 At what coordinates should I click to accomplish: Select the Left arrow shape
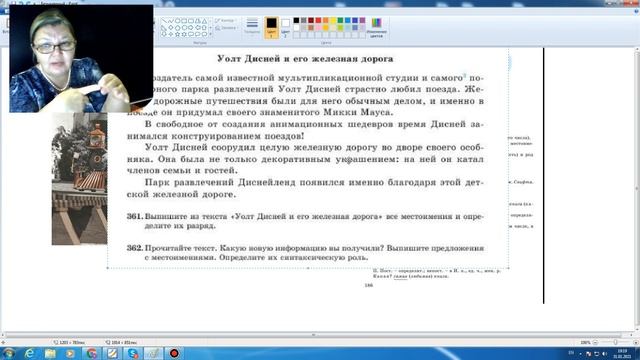198,27
